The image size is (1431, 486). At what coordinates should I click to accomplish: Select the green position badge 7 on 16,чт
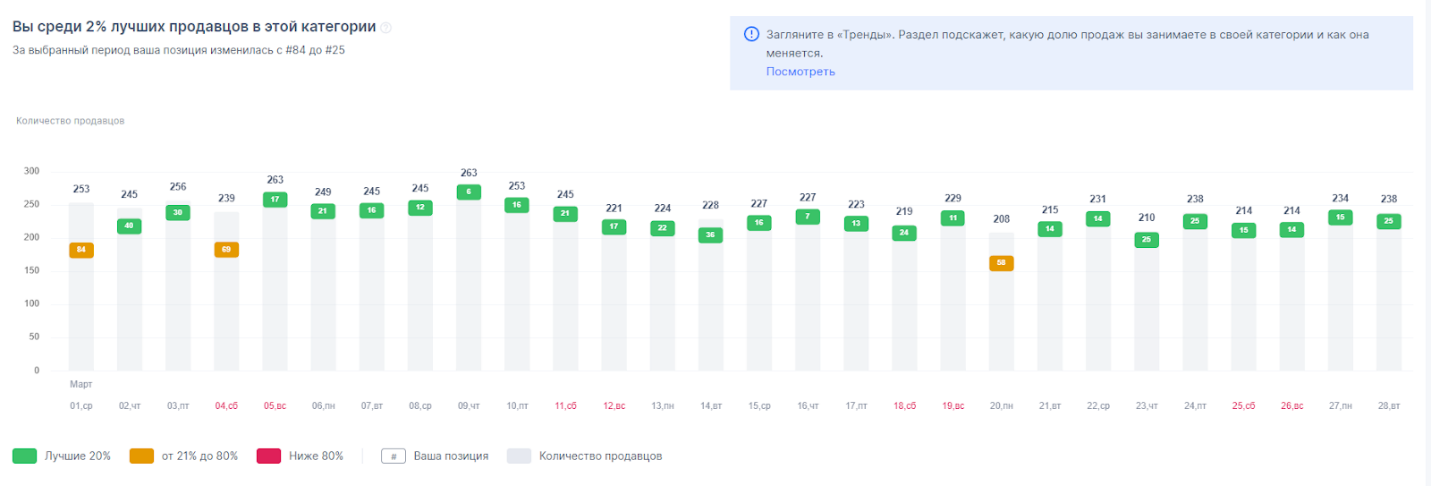[808, 217]
